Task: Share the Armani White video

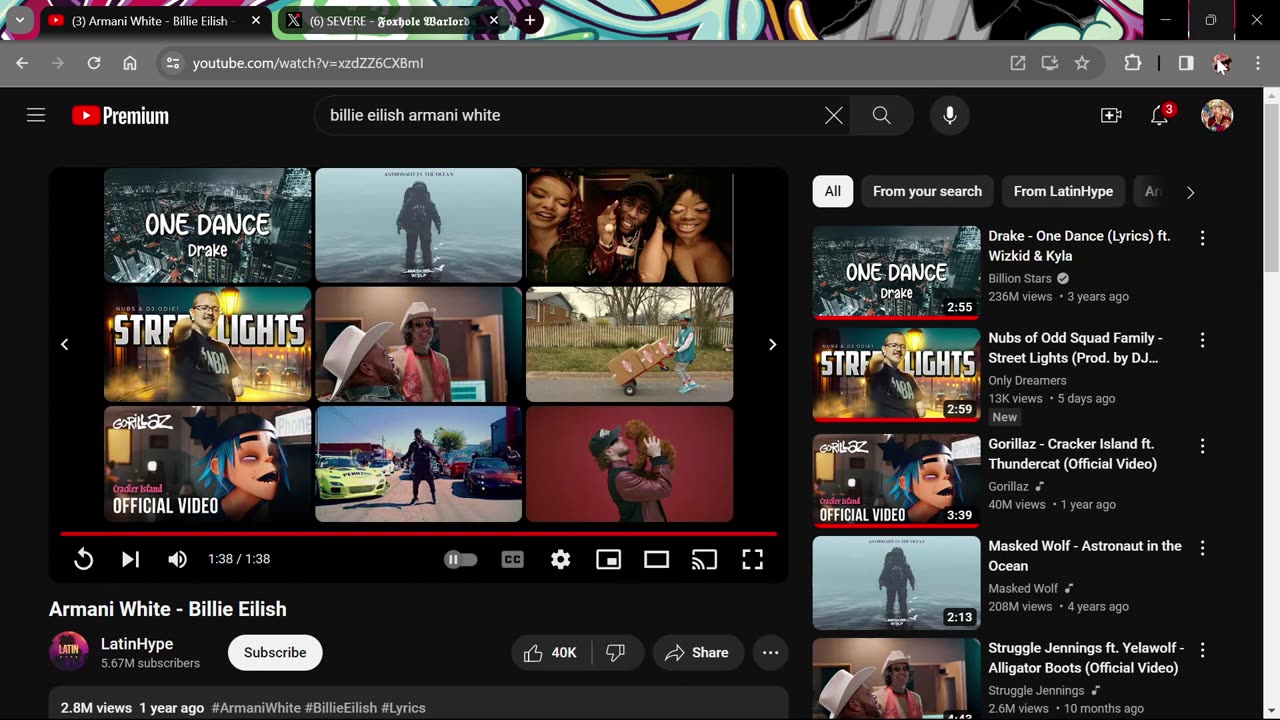Action: coord(698,653)
